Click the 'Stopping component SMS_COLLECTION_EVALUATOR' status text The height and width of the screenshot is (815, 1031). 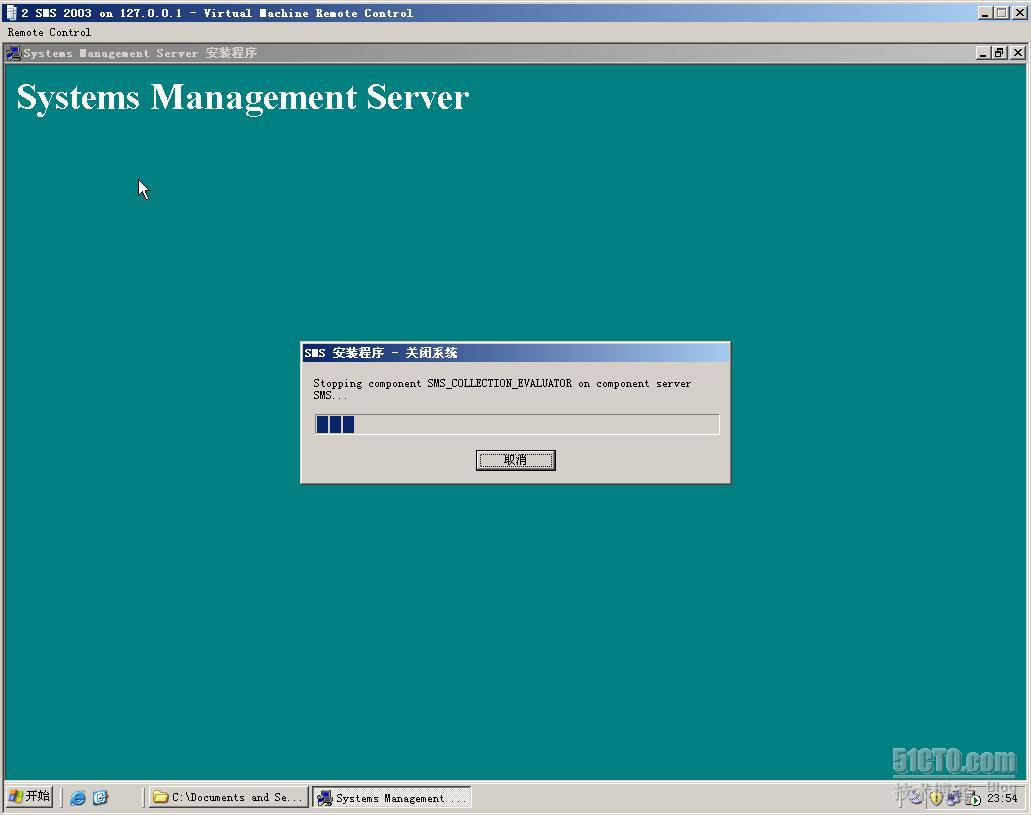[502, 389]
